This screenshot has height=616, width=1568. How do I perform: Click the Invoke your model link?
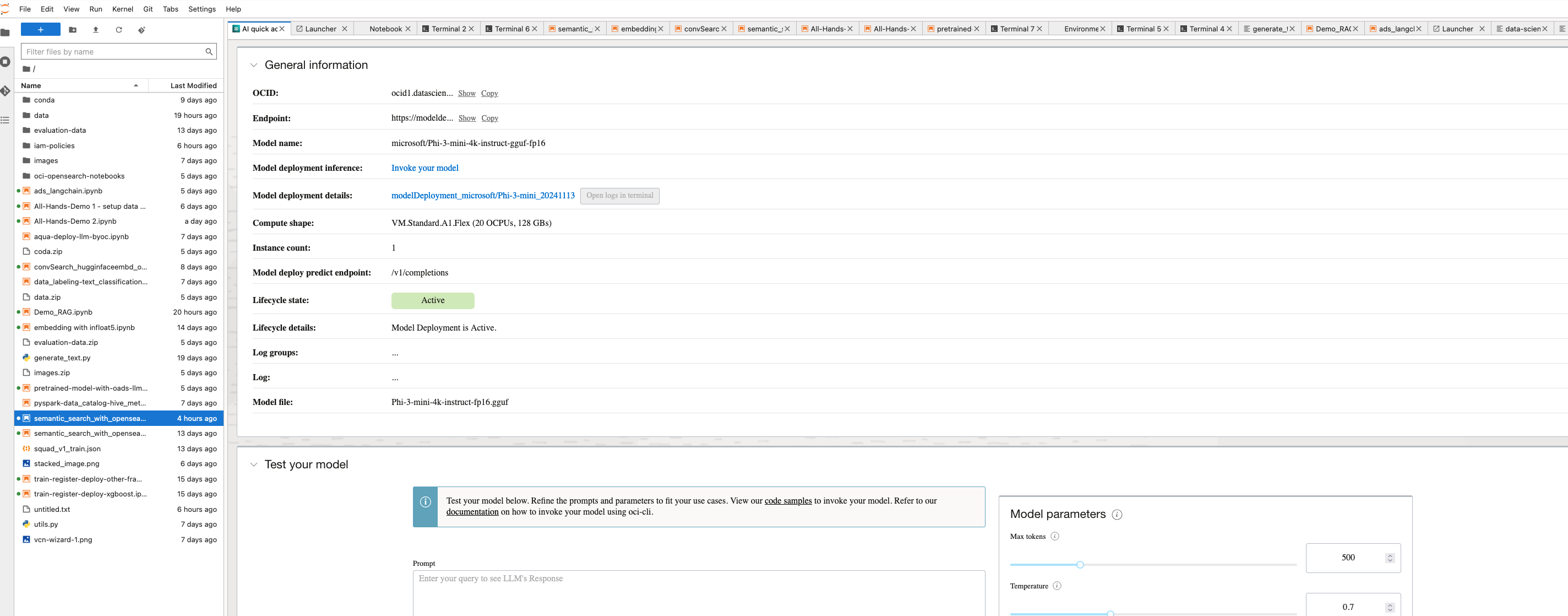pos(424,168)
